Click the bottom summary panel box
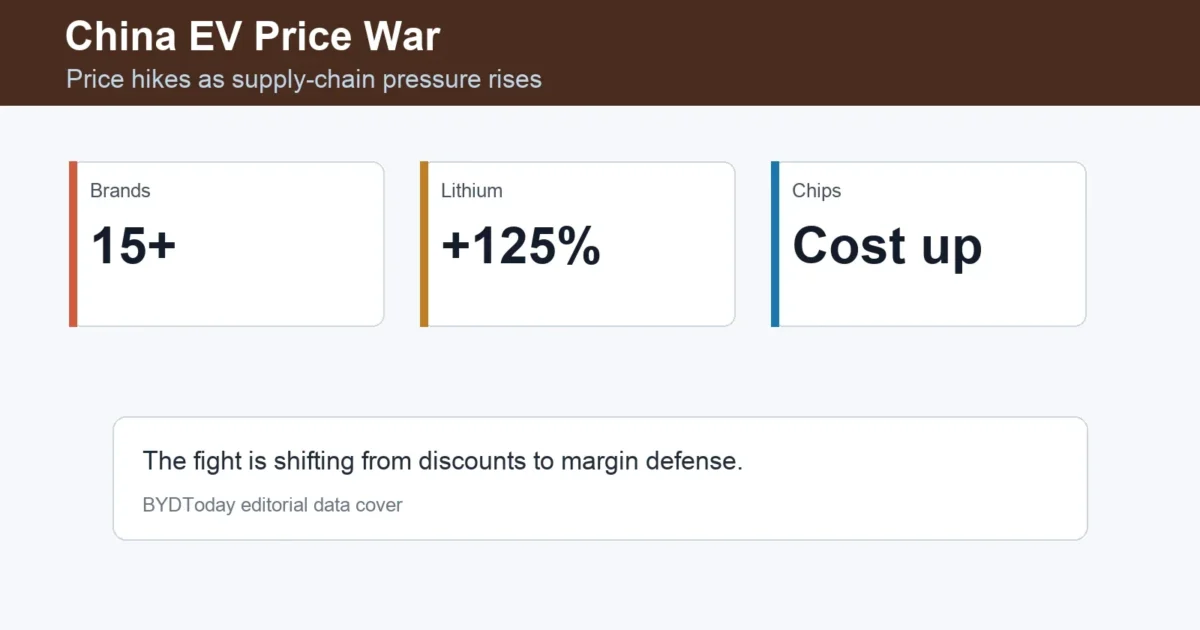The height and width of the screenshot is (630, 1200). click(x=600, y=479)
